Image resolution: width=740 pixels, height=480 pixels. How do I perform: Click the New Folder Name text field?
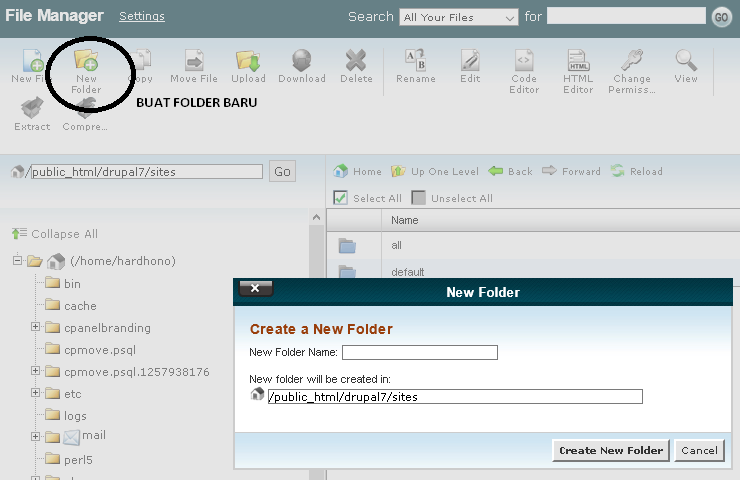tap(419, 352)
